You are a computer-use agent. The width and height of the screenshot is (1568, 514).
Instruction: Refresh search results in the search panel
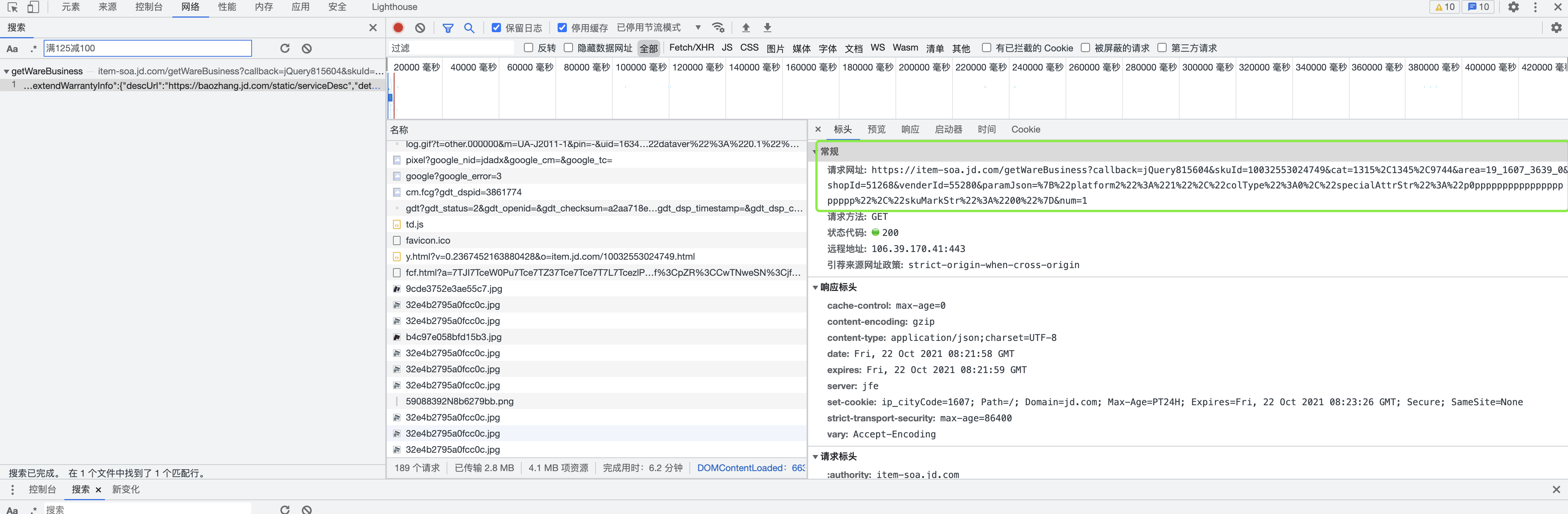click(285, 48)
